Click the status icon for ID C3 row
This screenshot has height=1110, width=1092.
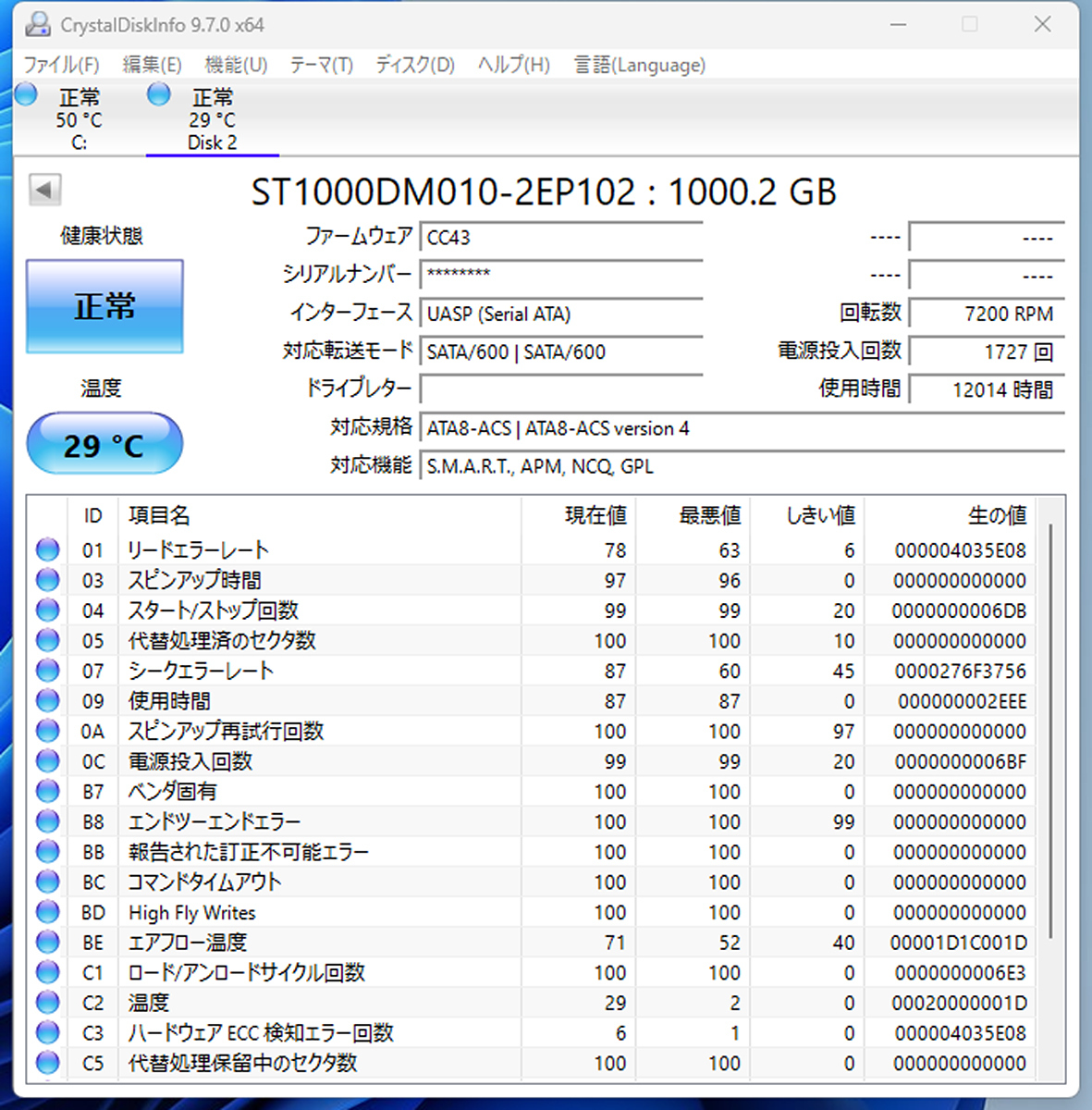(48, 1033)
